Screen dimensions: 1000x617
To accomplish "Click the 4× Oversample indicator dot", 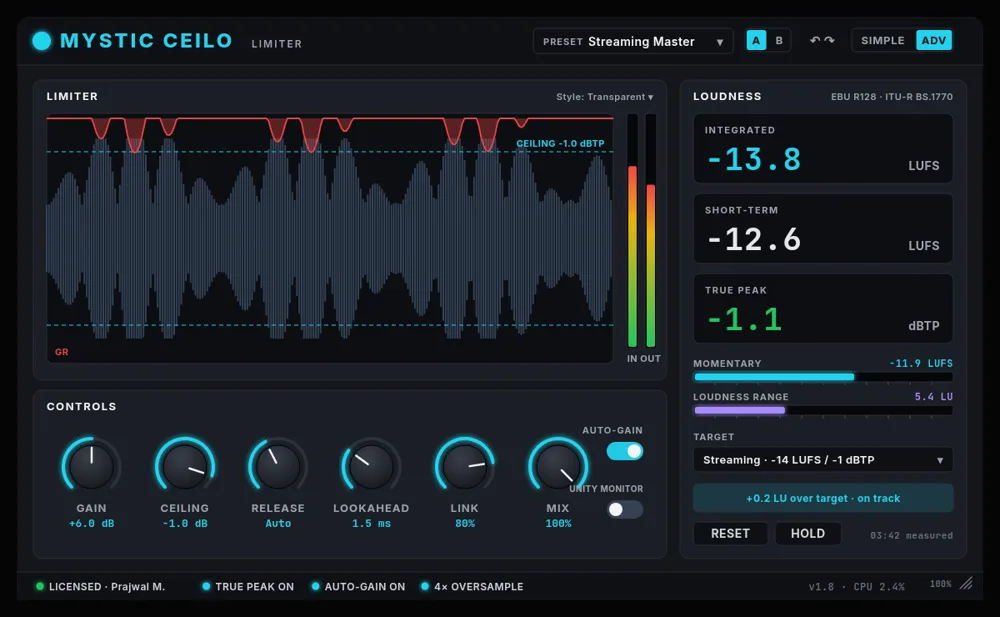I will (x=425, y=586).
